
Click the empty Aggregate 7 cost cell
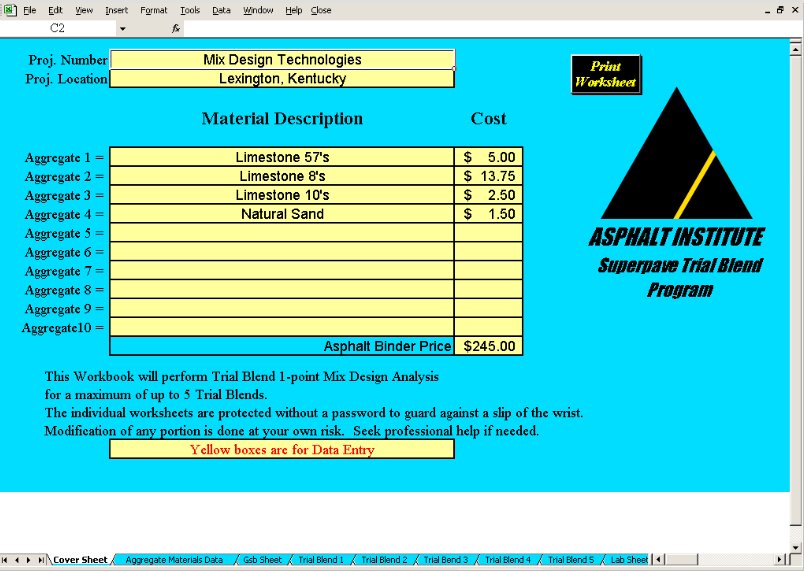(x=489, y=271)
